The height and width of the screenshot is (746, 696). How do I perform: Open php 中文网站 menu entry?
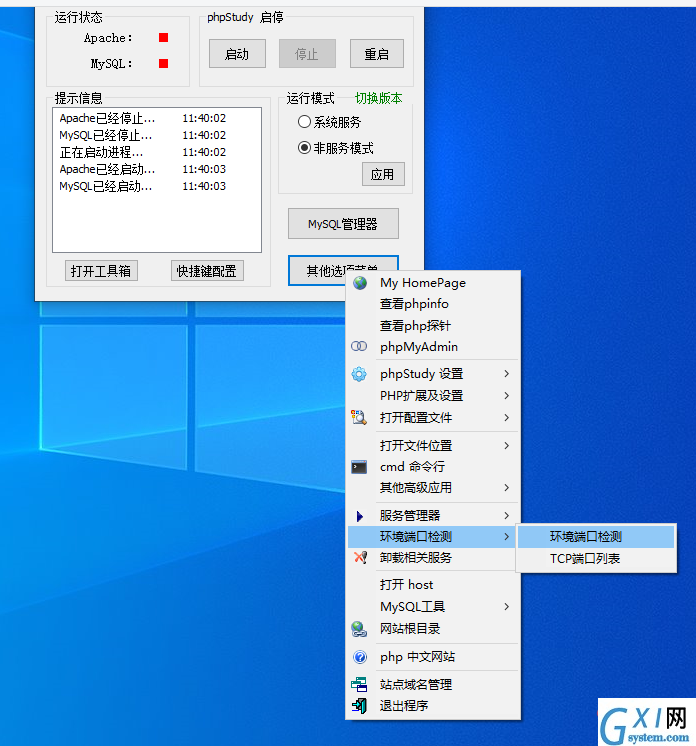point(432,657)
